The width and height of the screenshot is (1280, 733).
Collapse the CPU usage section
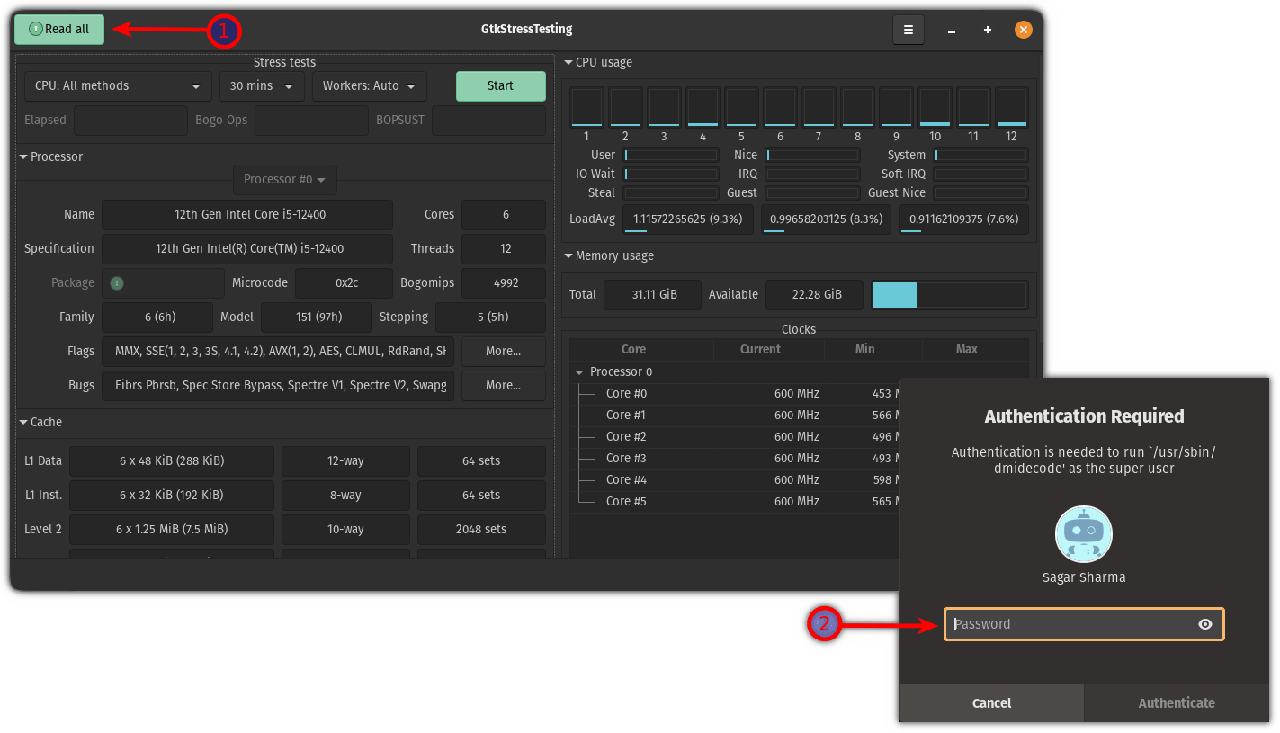(569, 63)
